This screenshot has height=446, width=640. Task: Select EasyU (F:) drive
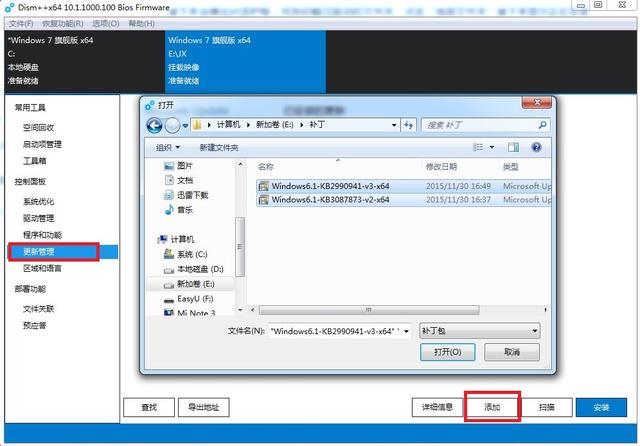[188, 299]
